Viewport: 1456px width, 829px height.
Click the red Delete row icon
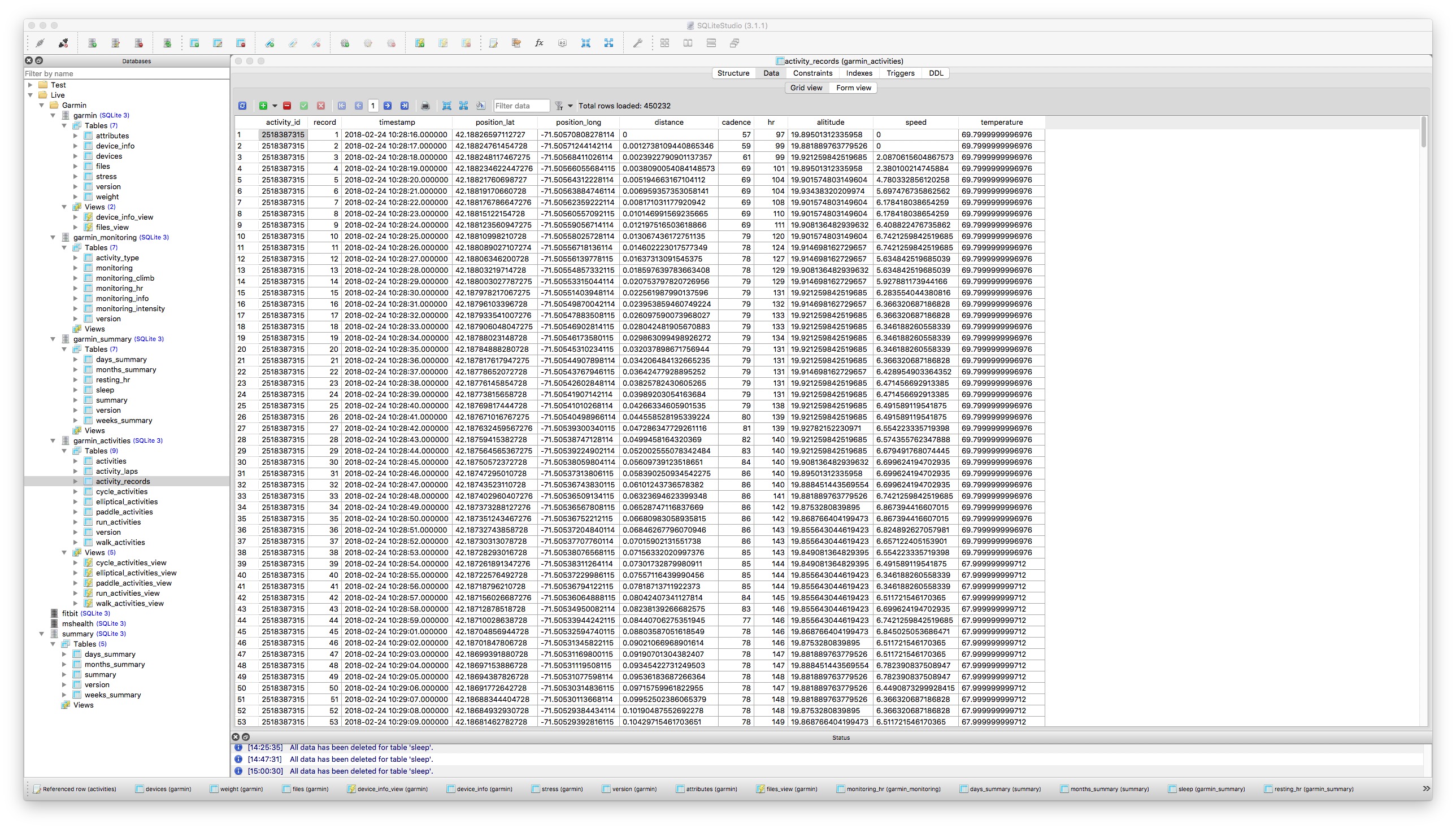click(x=287, y=106)
